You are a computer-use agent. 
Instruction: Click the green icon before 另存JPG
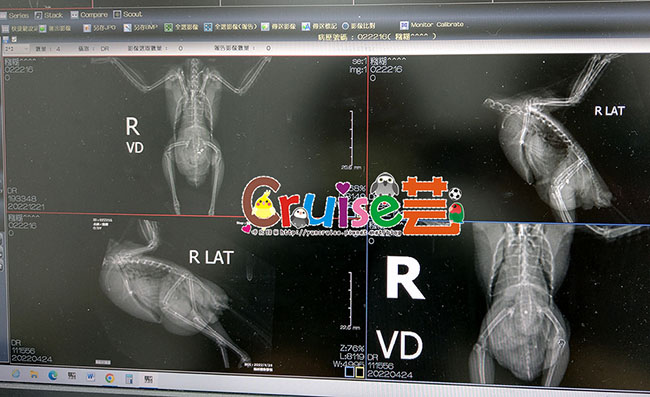click(42, 29)
